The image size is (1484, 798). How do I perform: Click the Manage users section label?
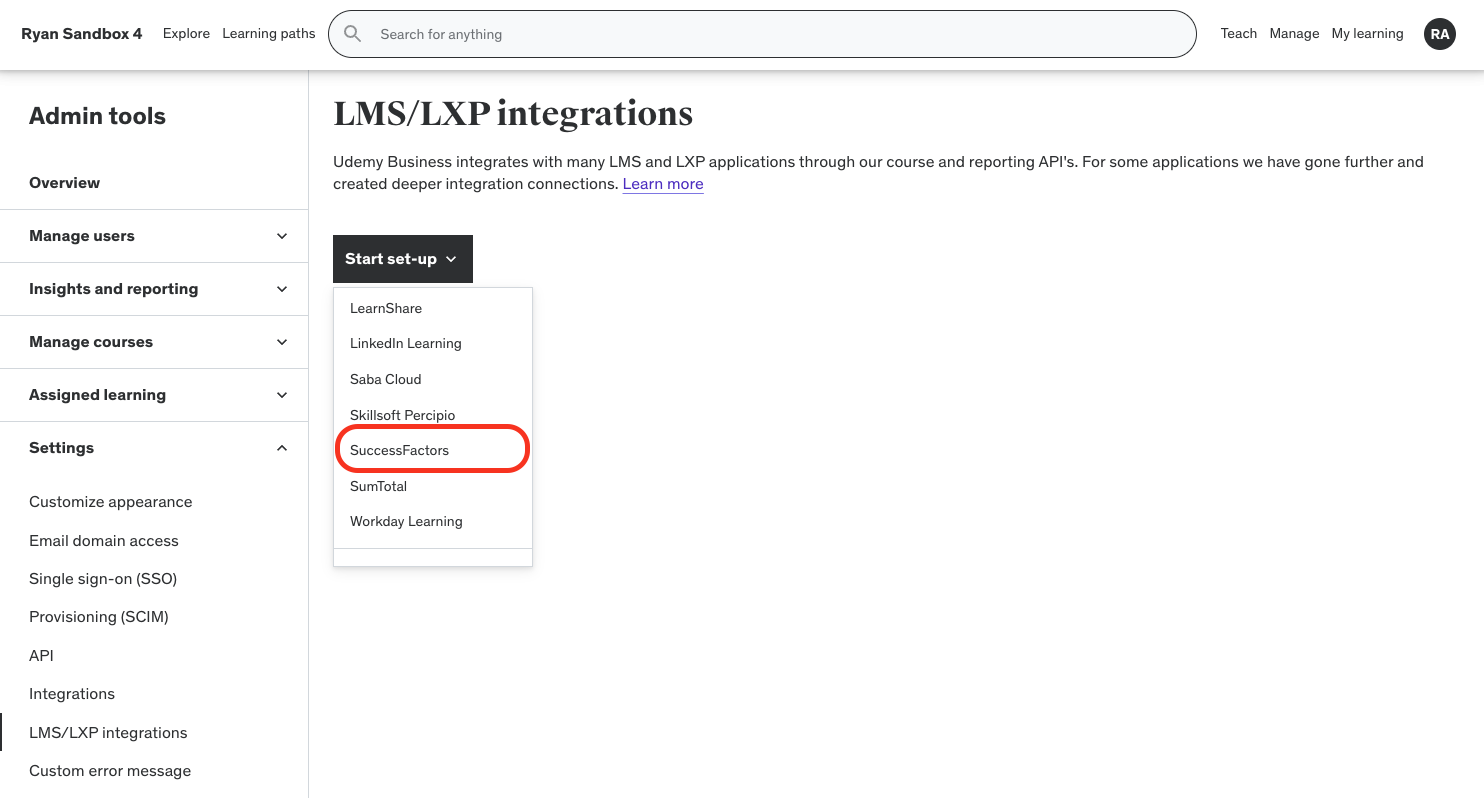[82, 236]
